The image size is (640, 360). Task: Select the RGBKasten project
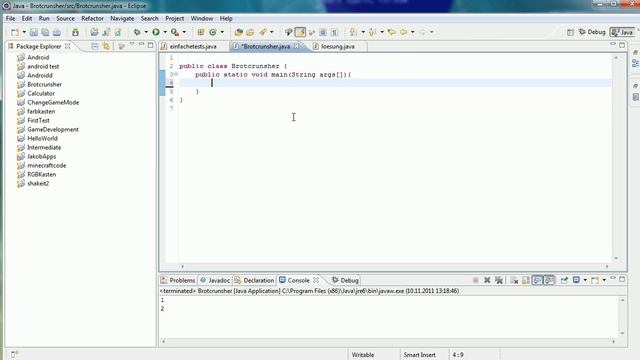click(41, 174)
